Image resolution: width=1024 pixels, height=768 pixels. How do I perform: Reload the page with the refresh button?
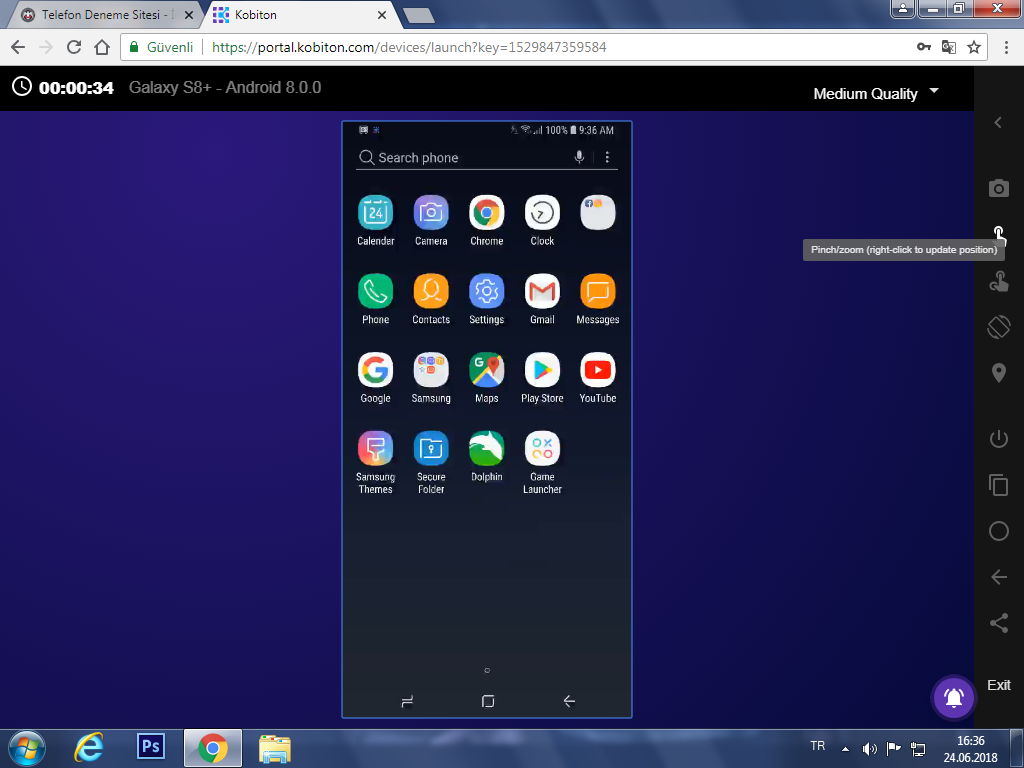point(74,47)
